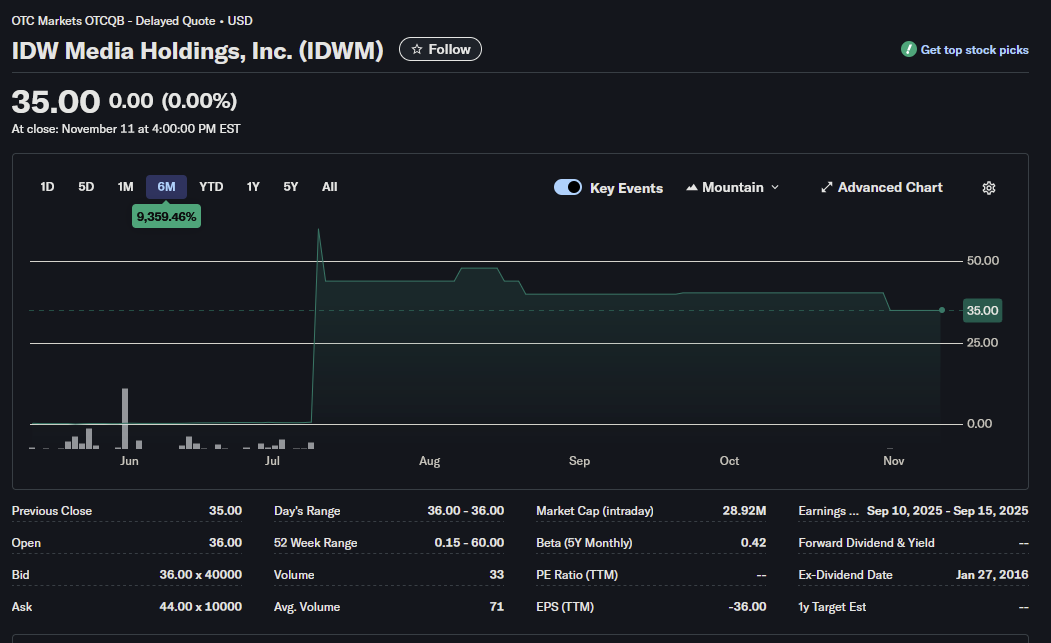Click the Earnings date Sep 10, 2025 - Sep 15, 2025
Viewport: 1051px width, 643px height.
pyautogui.click(x=947, y=511)
